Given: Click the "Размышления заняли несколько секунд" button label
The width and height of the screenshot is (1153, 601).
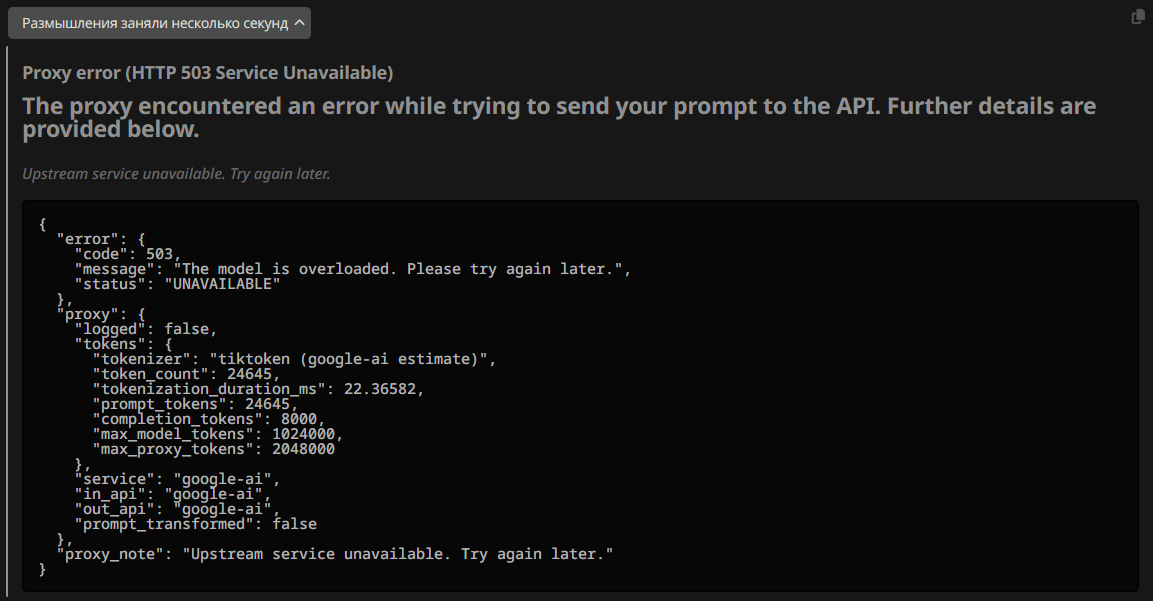Looking at the screenshot, I should tap(154, 23).
